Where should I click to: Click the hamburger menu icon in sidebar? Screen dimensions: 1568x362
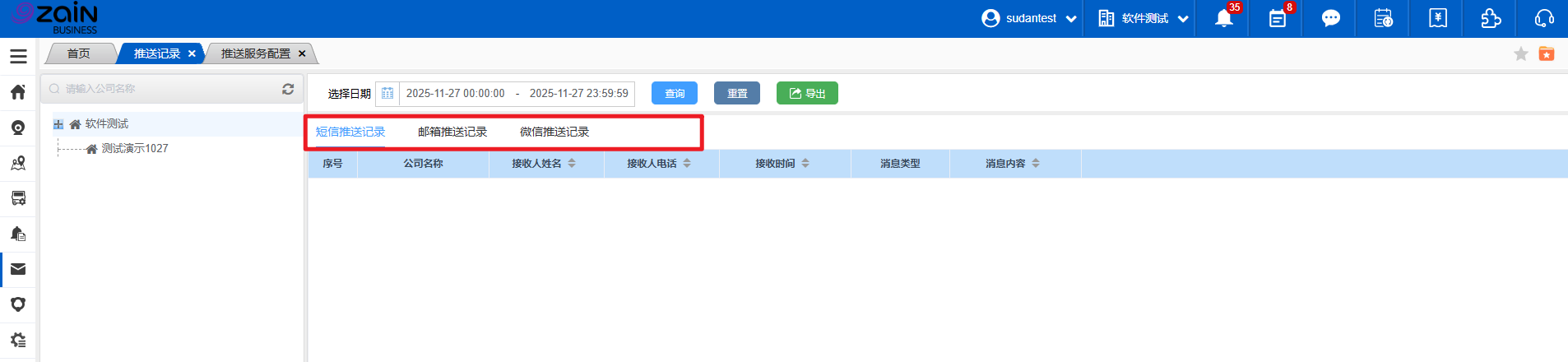[x=18, y=56]
